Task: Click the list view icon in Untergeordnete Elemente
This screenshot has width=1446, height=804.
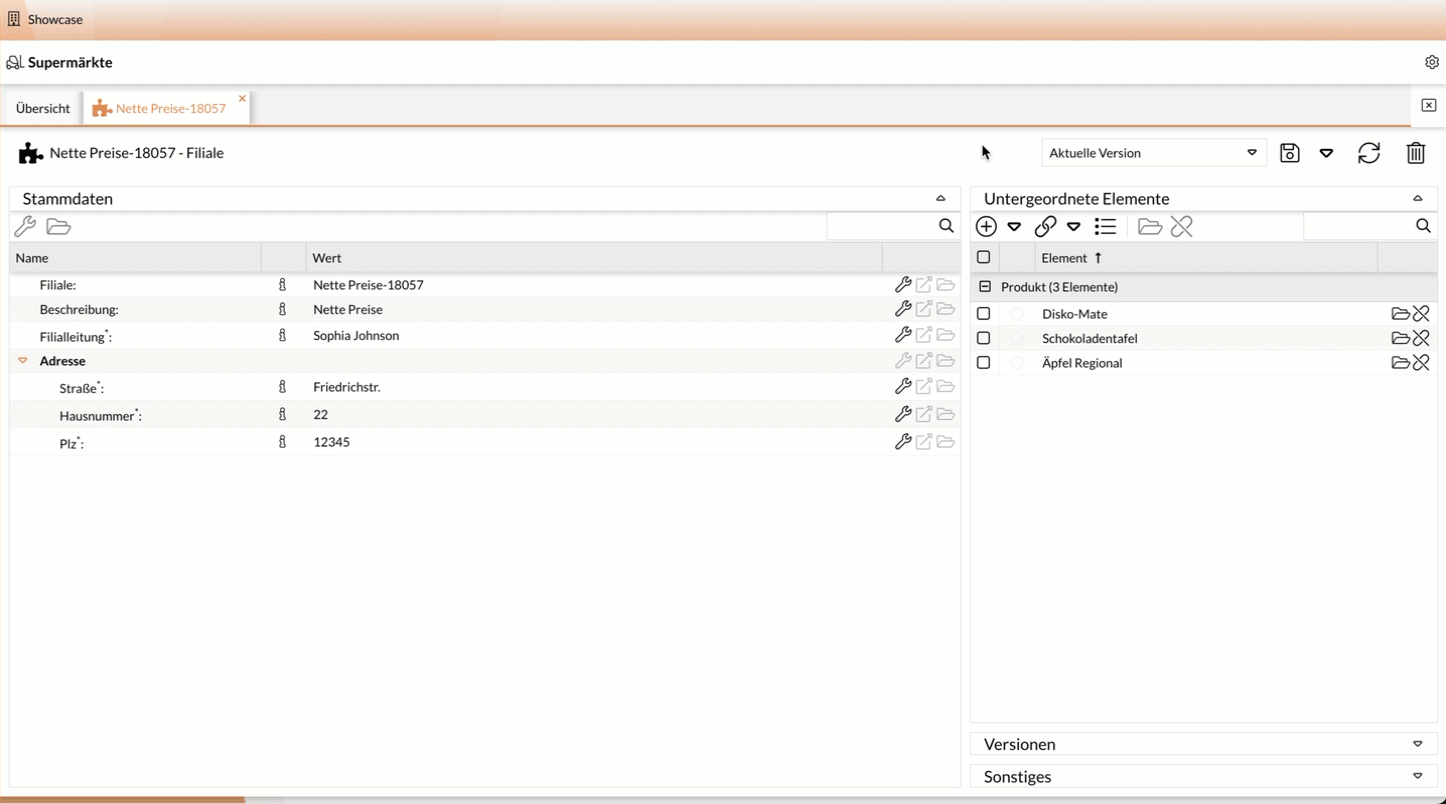Action: tap(1105, 227)
